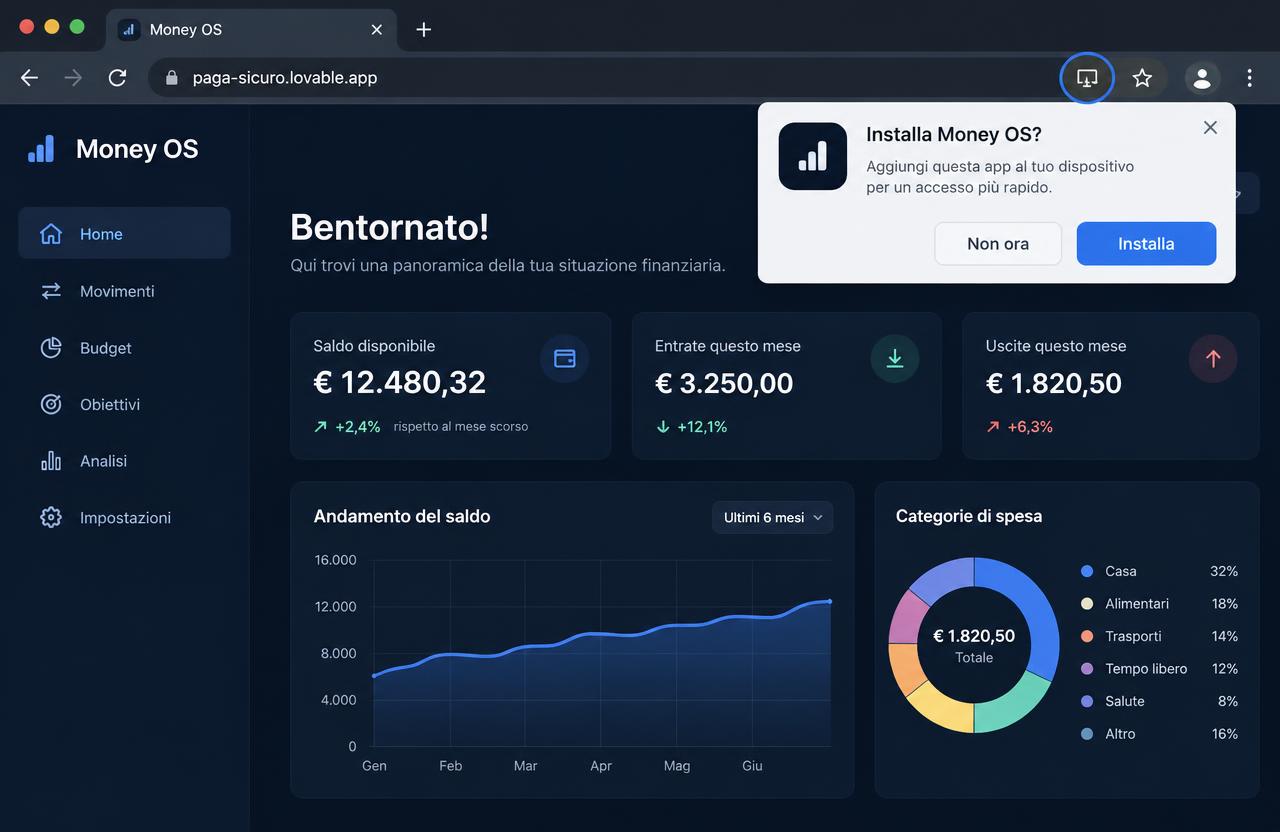Viewport: 1280px width, 832px height.
Task: Click the last data point on balance chart
Action: tap(829, 601)
